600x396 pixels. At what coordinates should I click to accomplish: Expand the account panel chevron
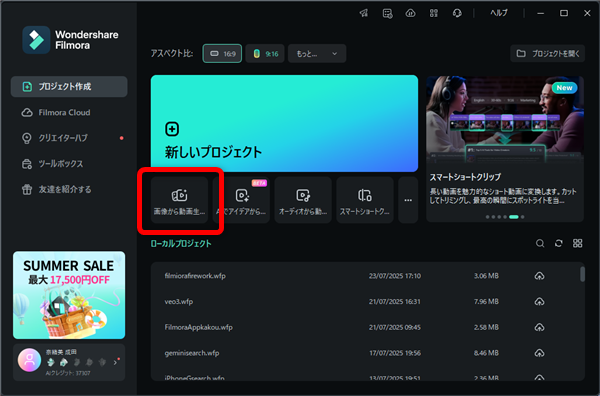pos(115,362)
